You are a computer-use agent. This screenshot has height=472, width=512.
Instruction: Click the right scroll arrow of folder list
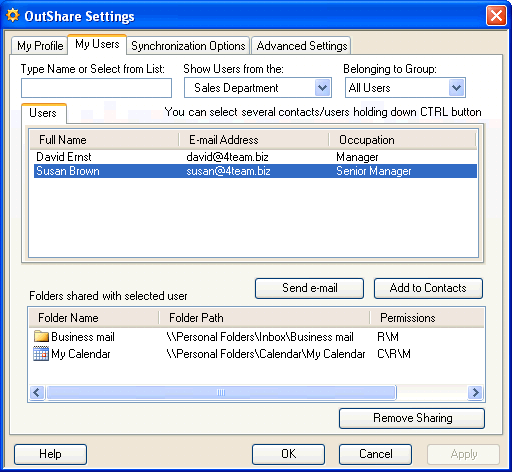475,392
